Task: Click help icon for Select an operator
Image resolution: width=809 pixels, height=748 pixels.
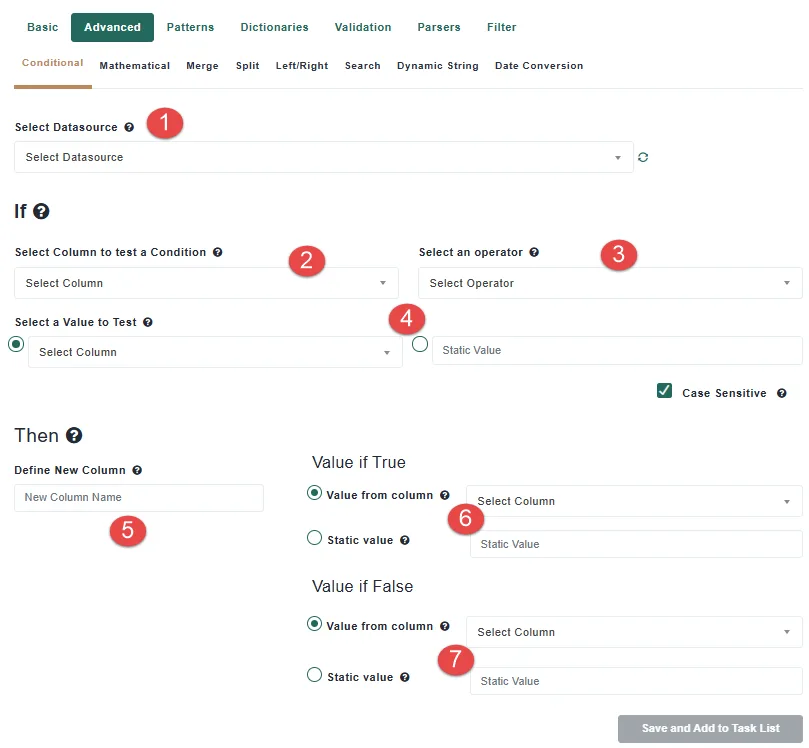Action: coord(534,252)
